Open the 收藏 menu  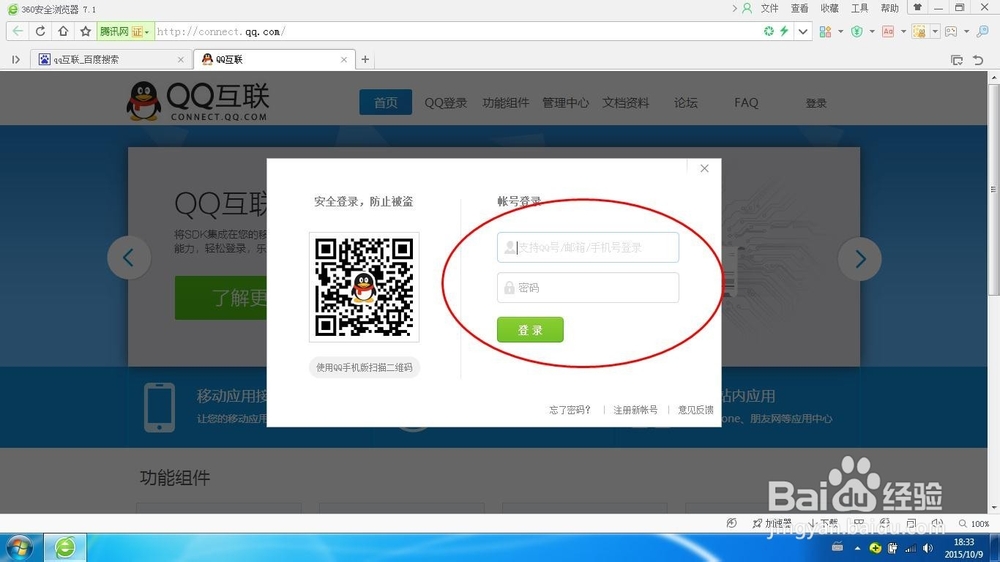coord(830,8)
